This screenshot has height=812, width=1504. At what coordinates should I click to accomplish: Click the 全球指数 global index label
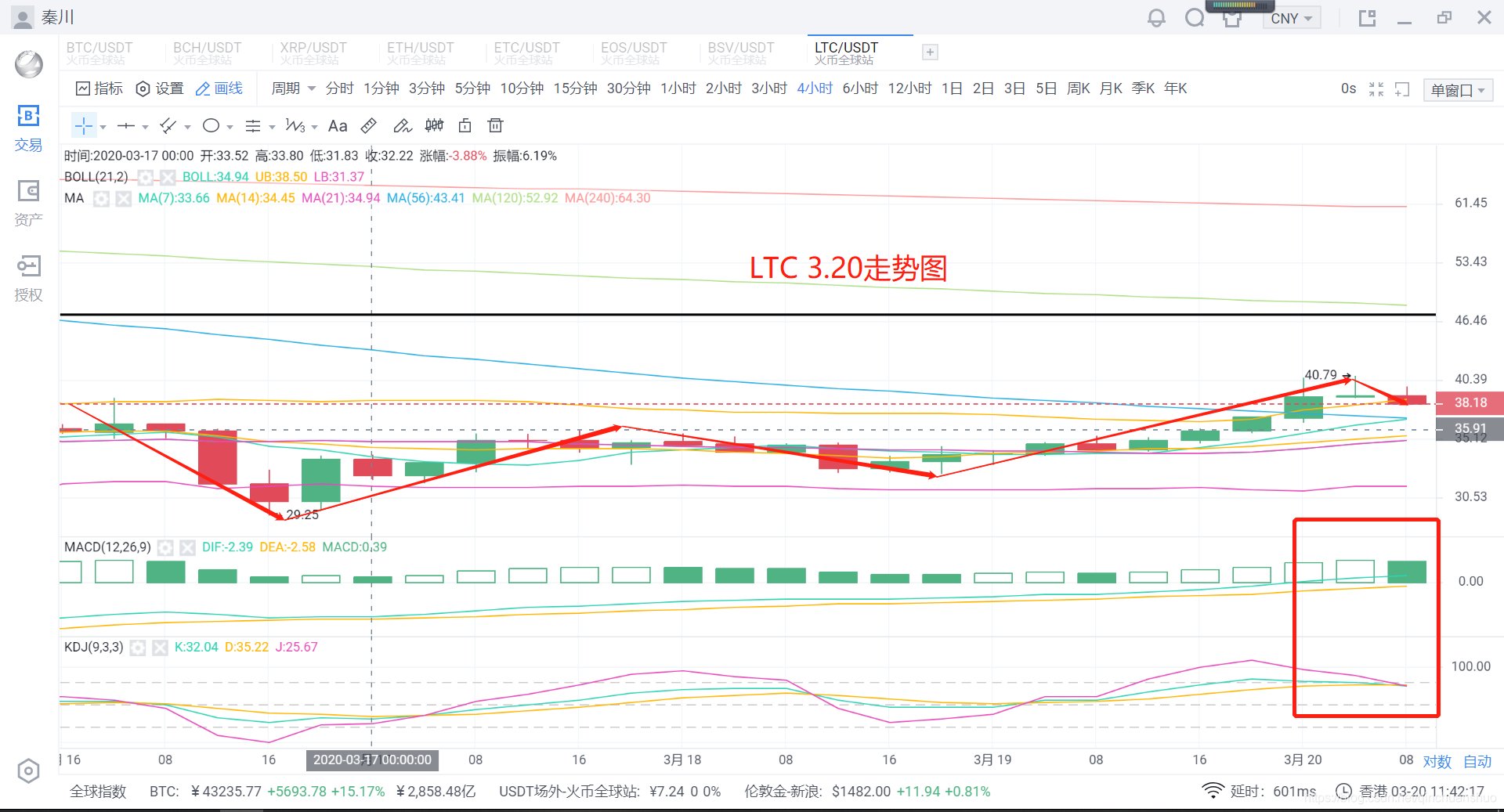pyautogui.click(x=98, y=792)
